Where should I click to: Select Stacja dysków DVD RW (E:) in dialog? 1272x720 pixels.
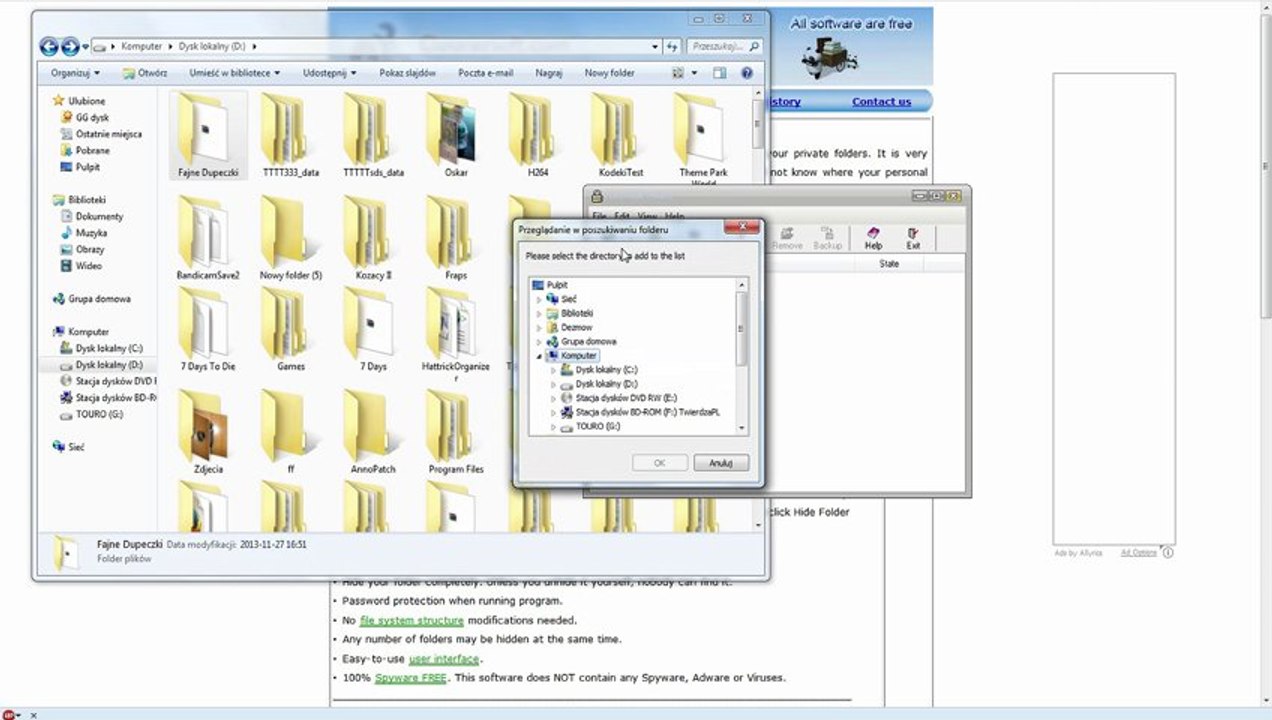click(x=626, y=398)
